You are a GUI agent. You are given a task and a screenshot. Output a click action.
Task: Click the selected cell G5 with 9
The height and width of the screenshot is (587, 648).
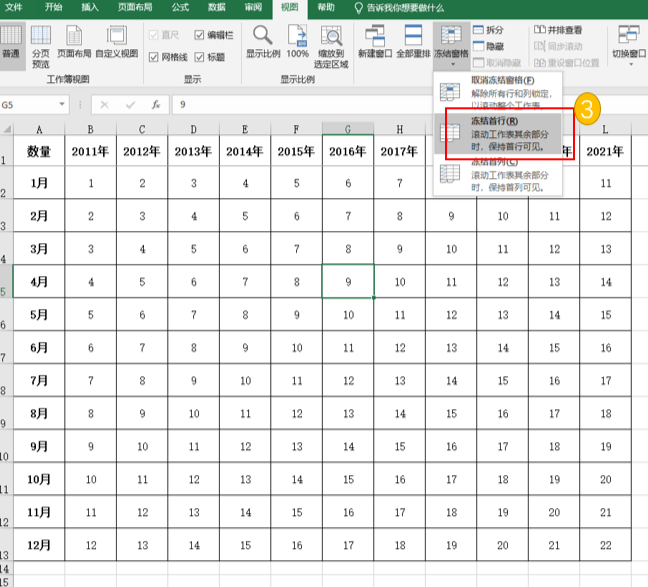click(x=348, y=282)
